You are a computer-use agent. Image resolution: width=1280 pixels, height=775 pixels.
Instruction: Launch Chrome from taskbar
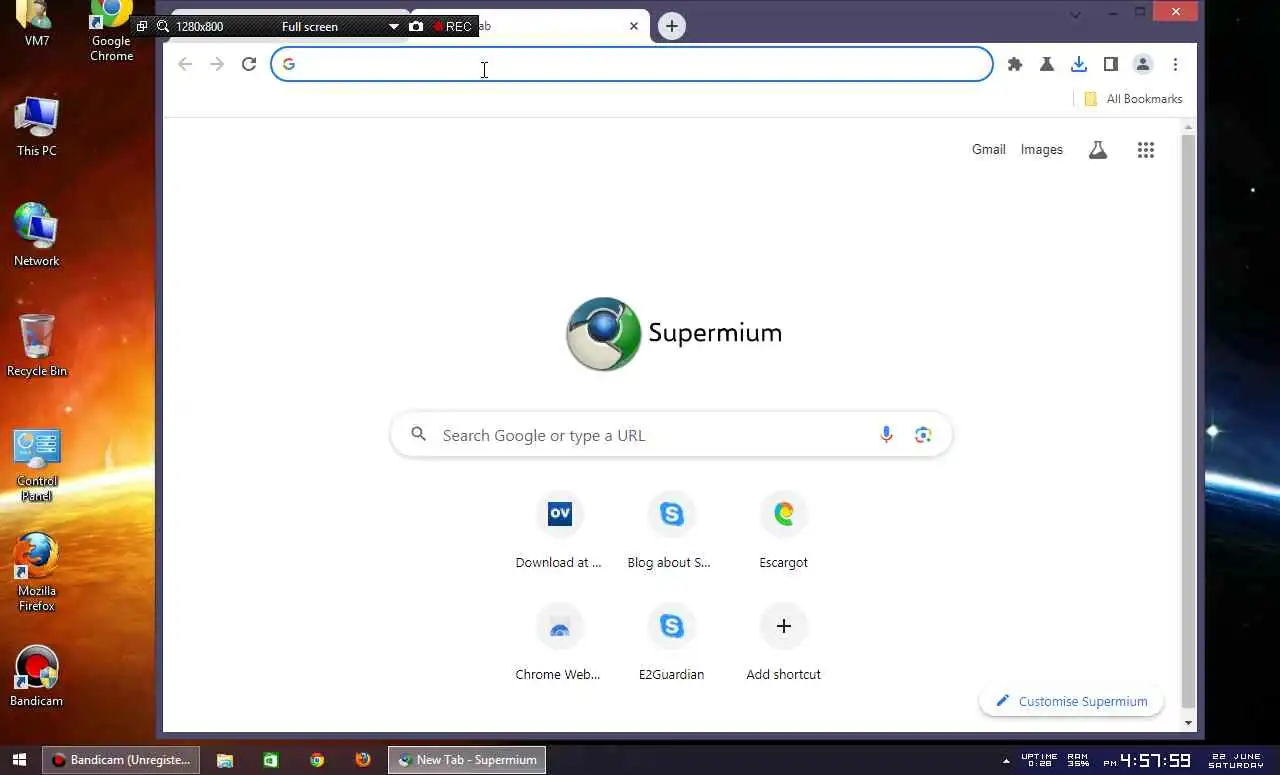[317, 760]
